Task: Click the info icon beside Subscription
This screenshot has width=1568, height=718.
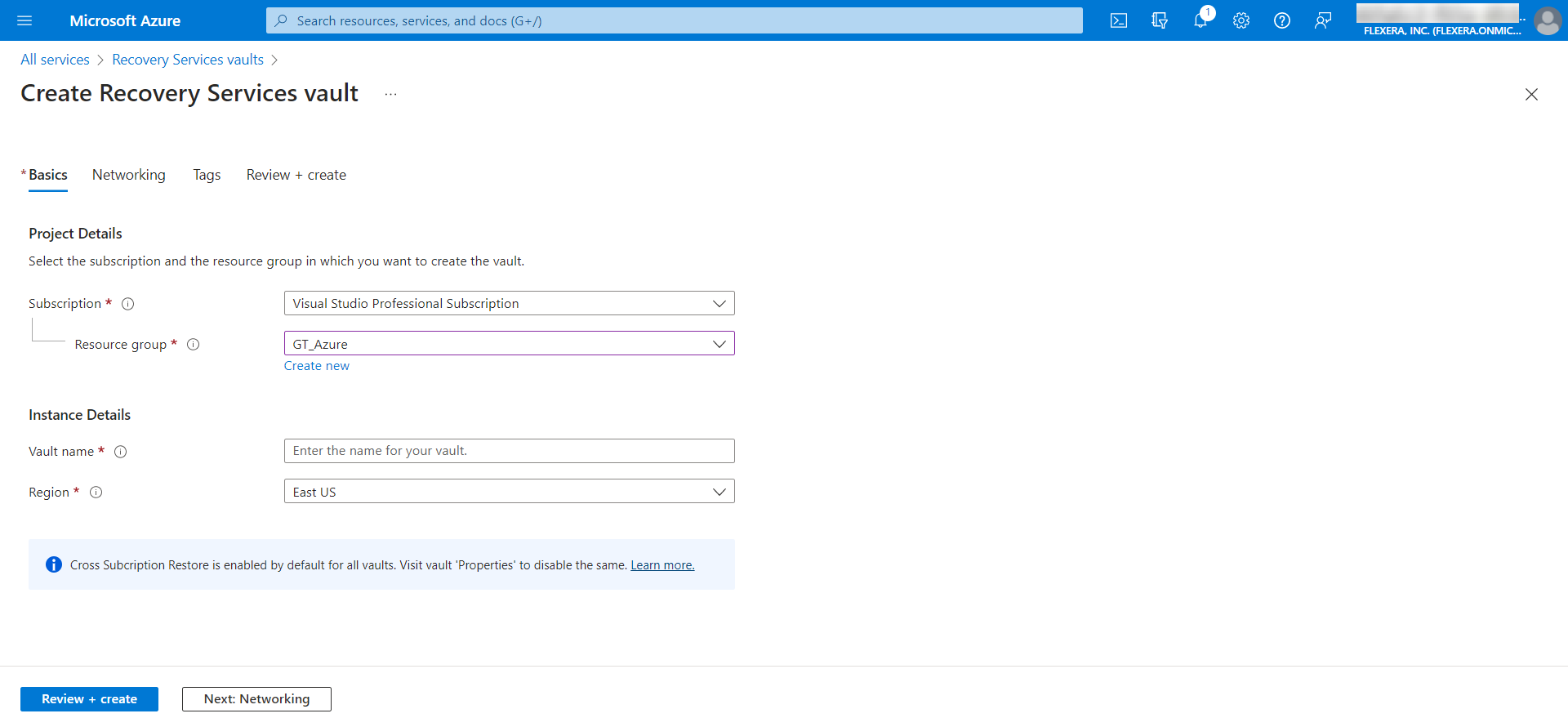Action: 128,304
